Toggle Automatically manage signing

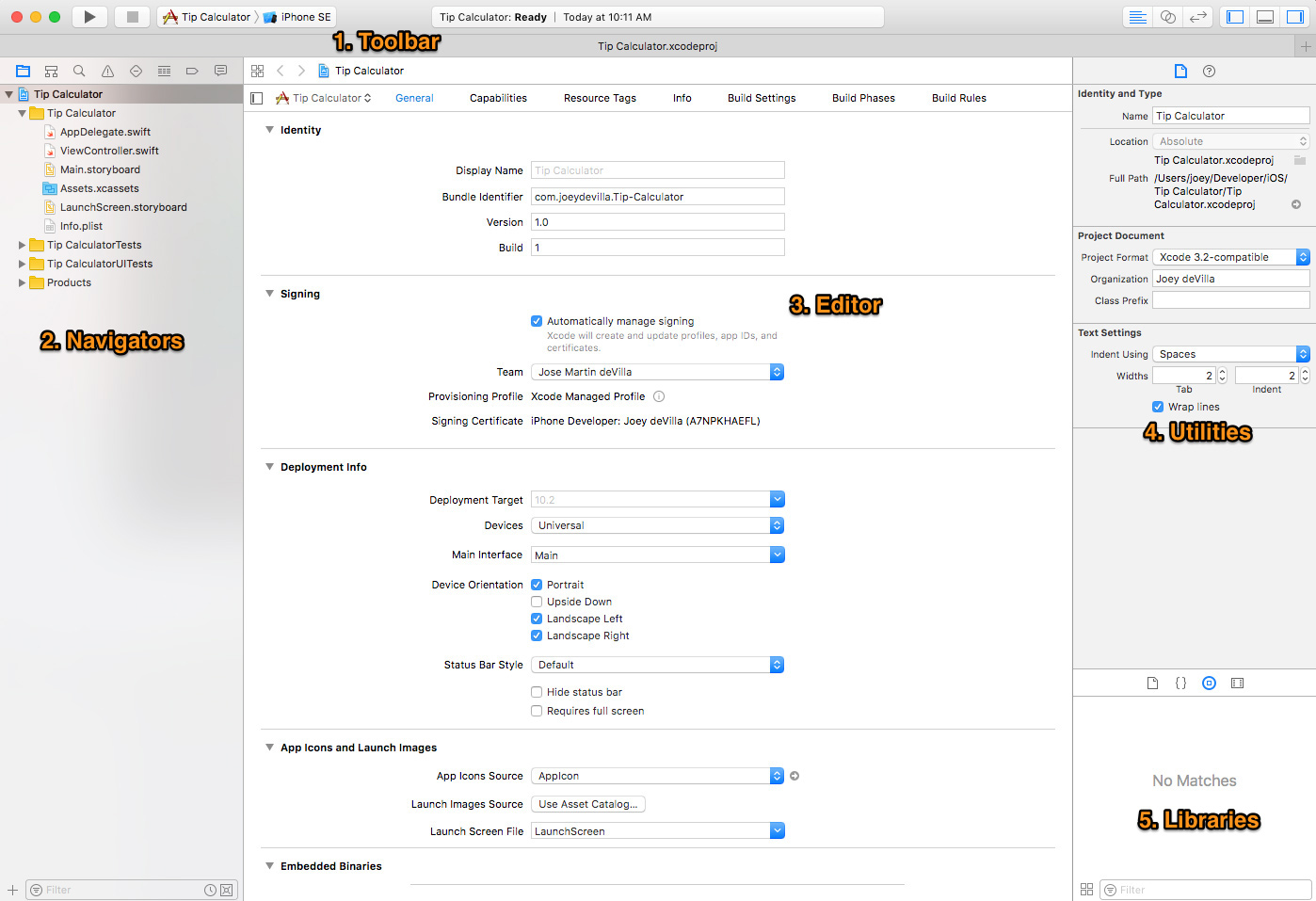point(537,321)
